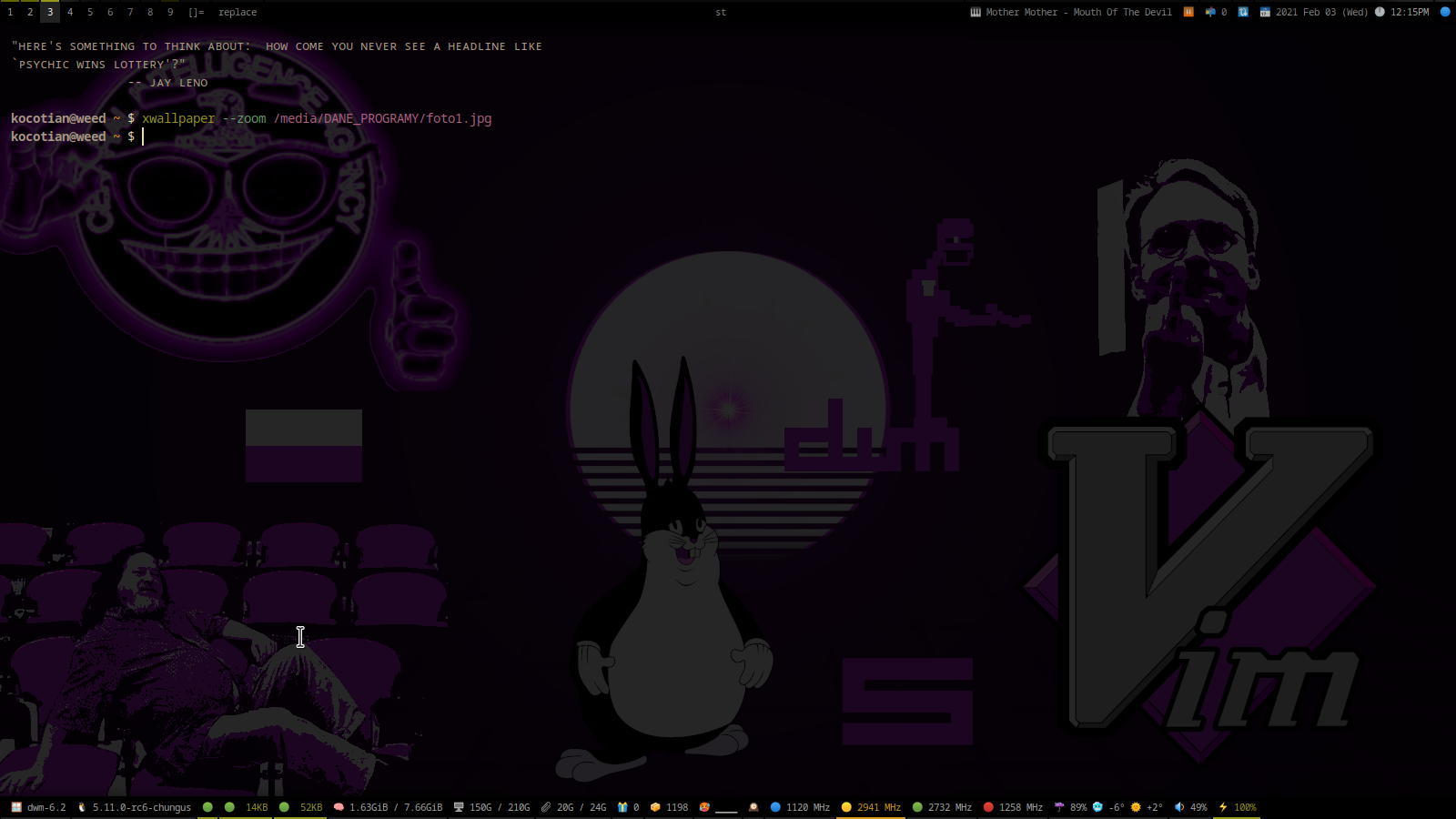Pause the playing song with the orange pause icon

(x=1188, y=12)
